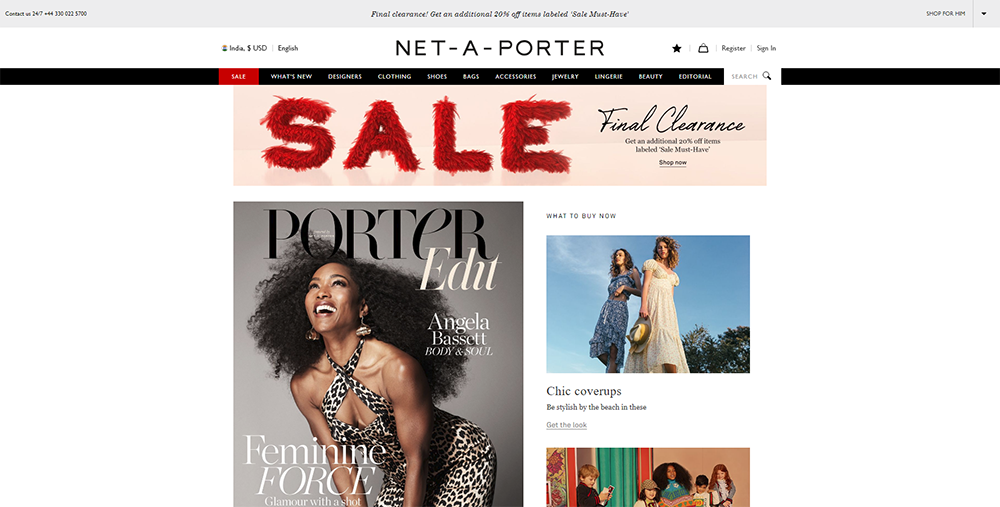Image resolution: width=1000 pixels, height=507 pixels.
Task: Open the Chic coverups photo
Action: [x=648, y=304]
